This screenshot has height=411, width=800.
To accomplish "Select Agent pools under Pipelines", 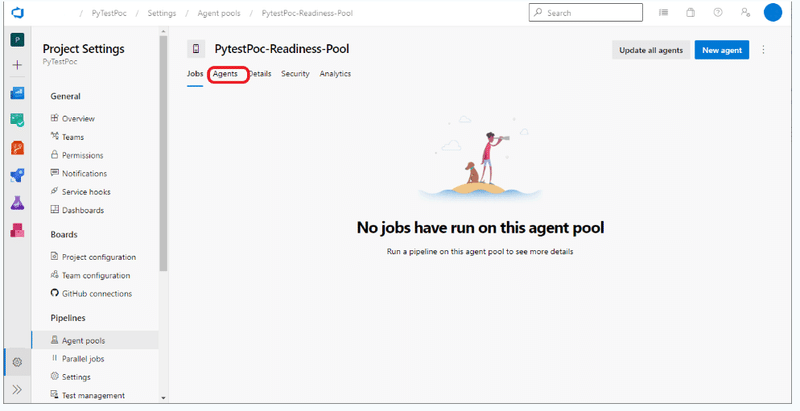I will (95, 340).
